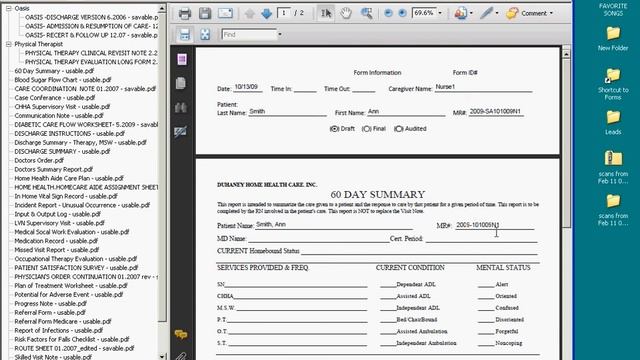This screenshot has width=640, height=360.
Task: Activate the Hand pan tool
Action: pyautogui.click(x=346, y=13)
